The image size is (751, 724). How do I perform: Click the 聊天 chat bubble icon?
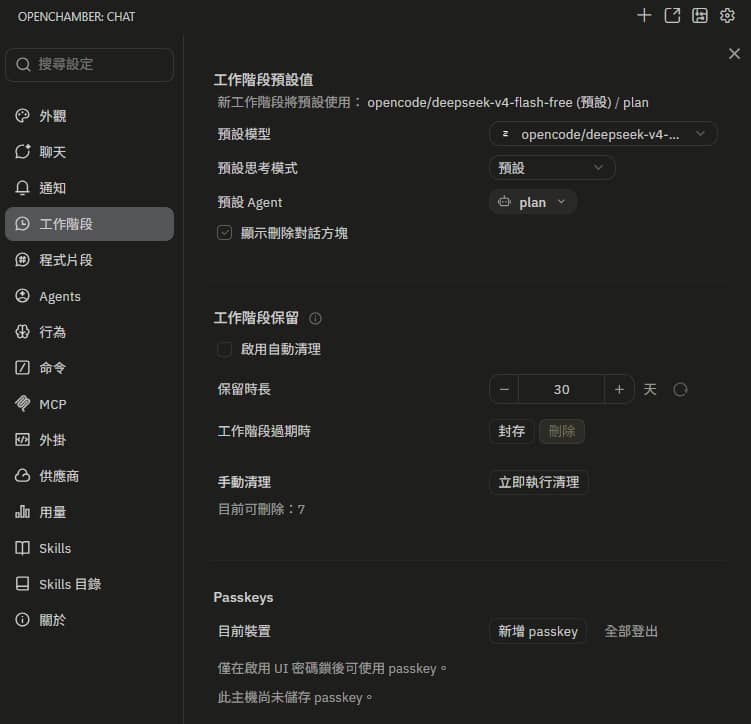pos(22,151)
